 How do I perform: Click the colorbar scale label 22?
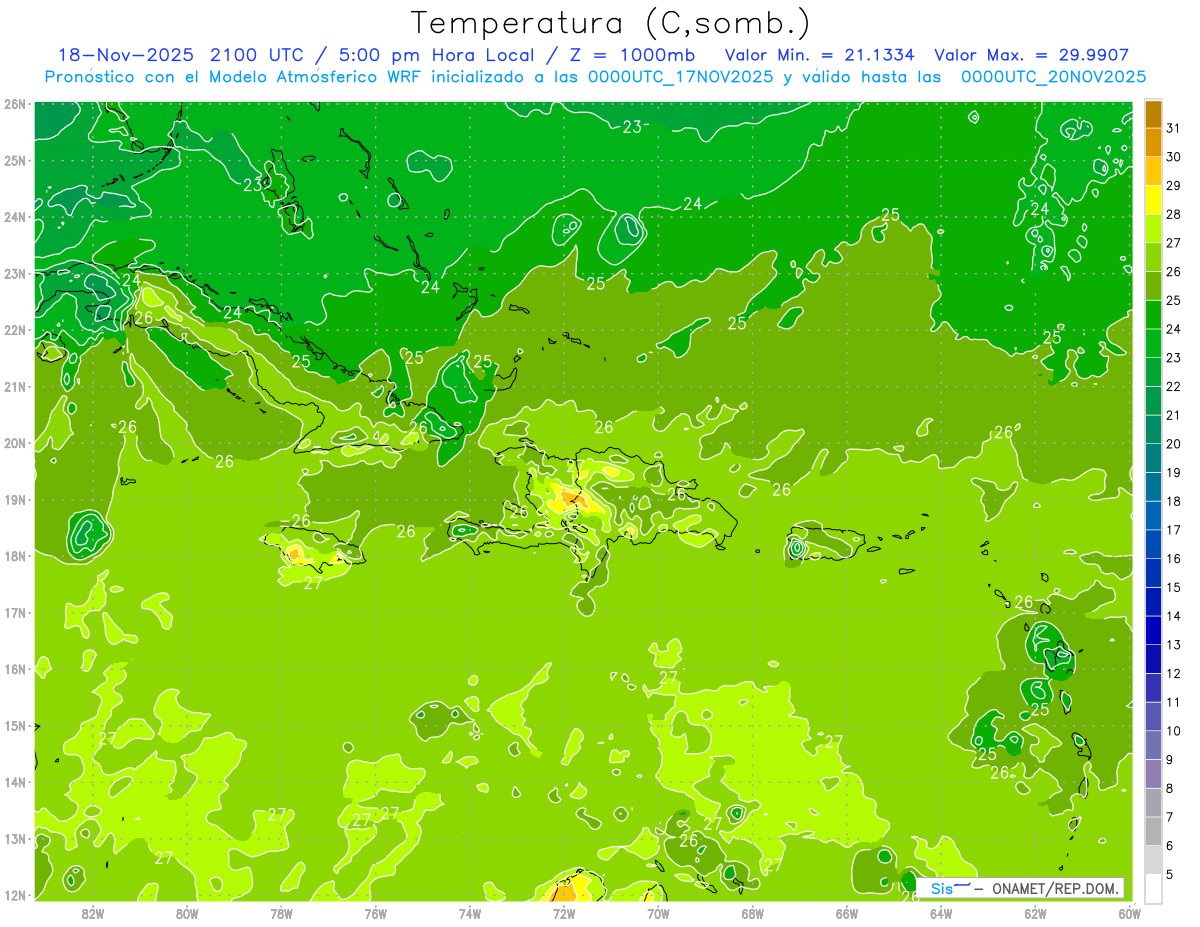click(x=1173, y=386)
